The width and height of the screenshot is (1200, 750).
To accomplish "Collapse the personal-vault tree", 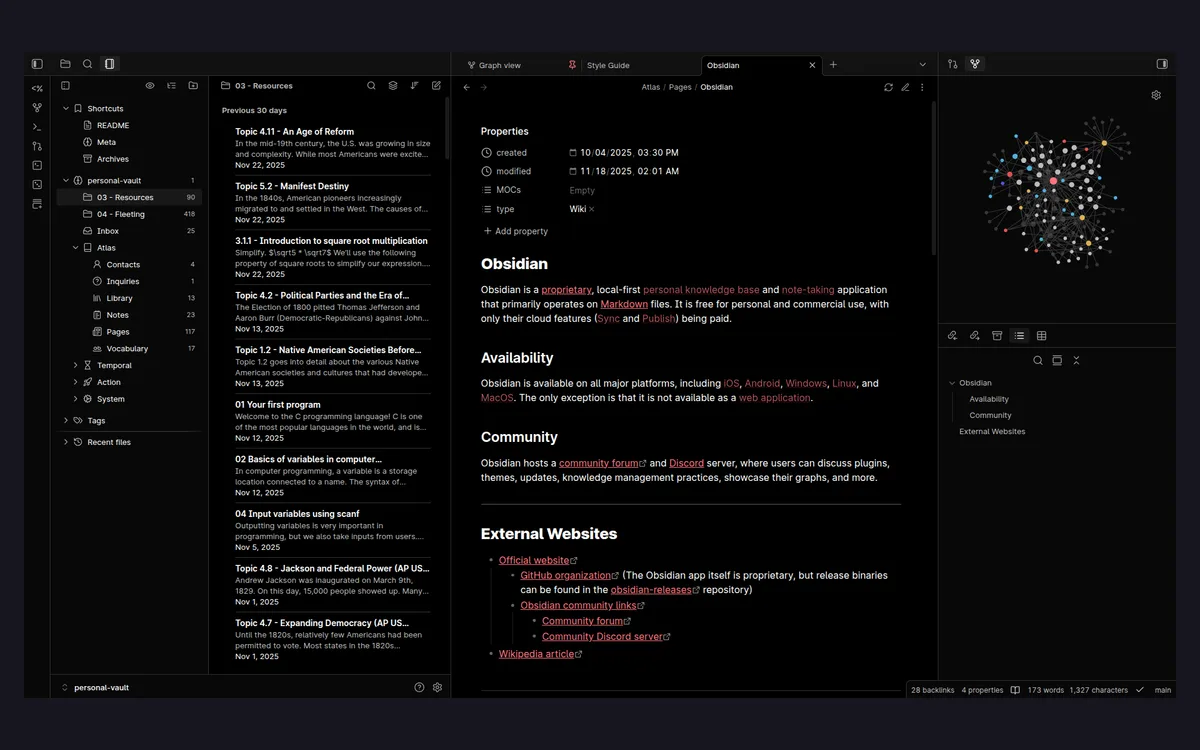I will 66,181.
